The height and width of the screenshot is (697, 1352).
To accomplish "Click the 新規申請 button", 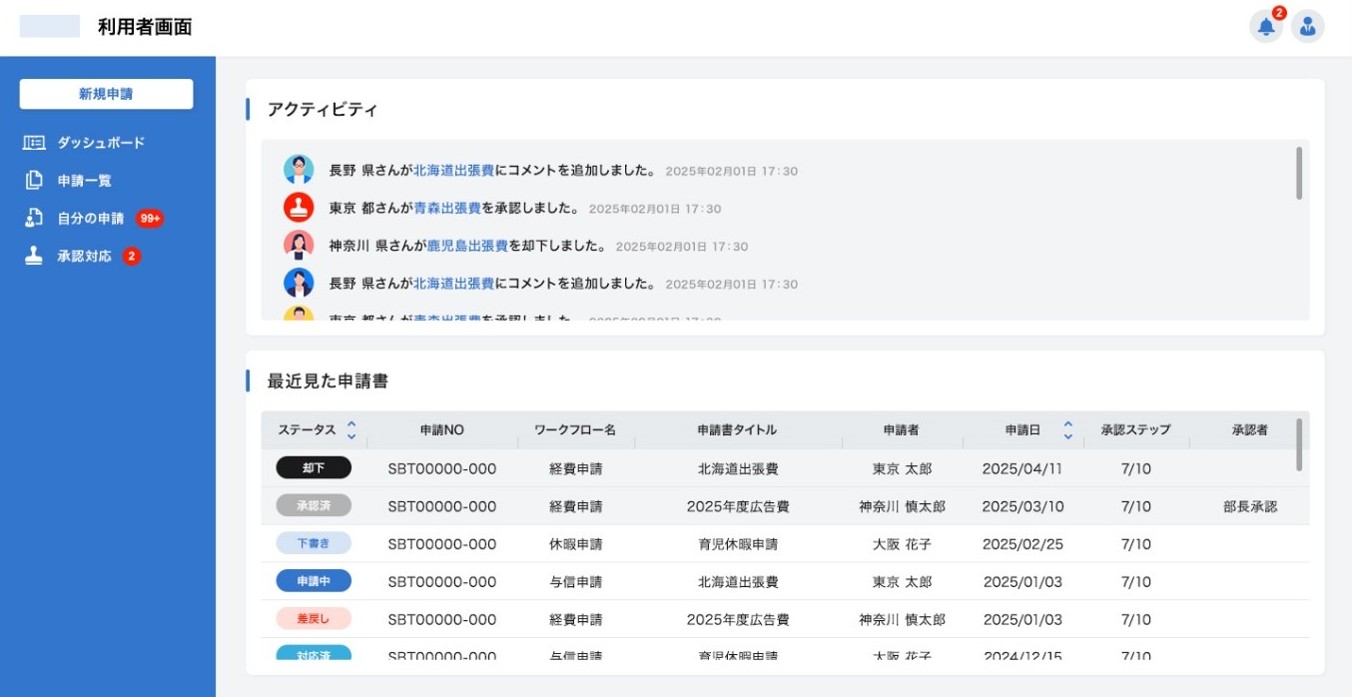I will coord(106,94).
